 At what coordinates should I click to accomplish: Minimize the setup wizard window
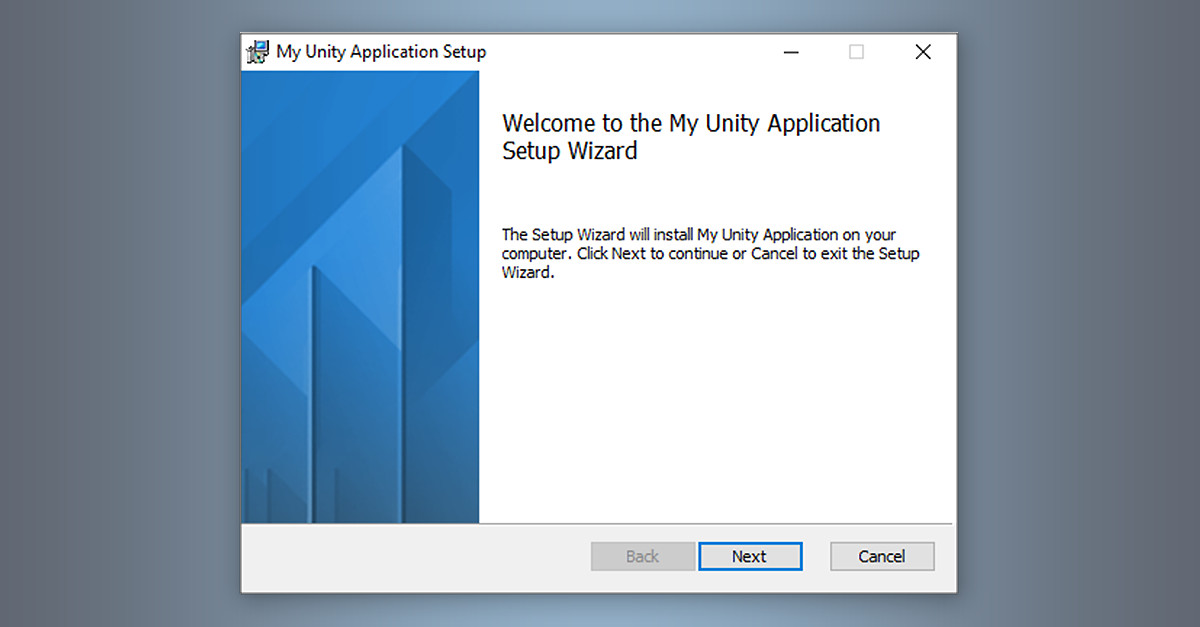[x=791, y=52]
